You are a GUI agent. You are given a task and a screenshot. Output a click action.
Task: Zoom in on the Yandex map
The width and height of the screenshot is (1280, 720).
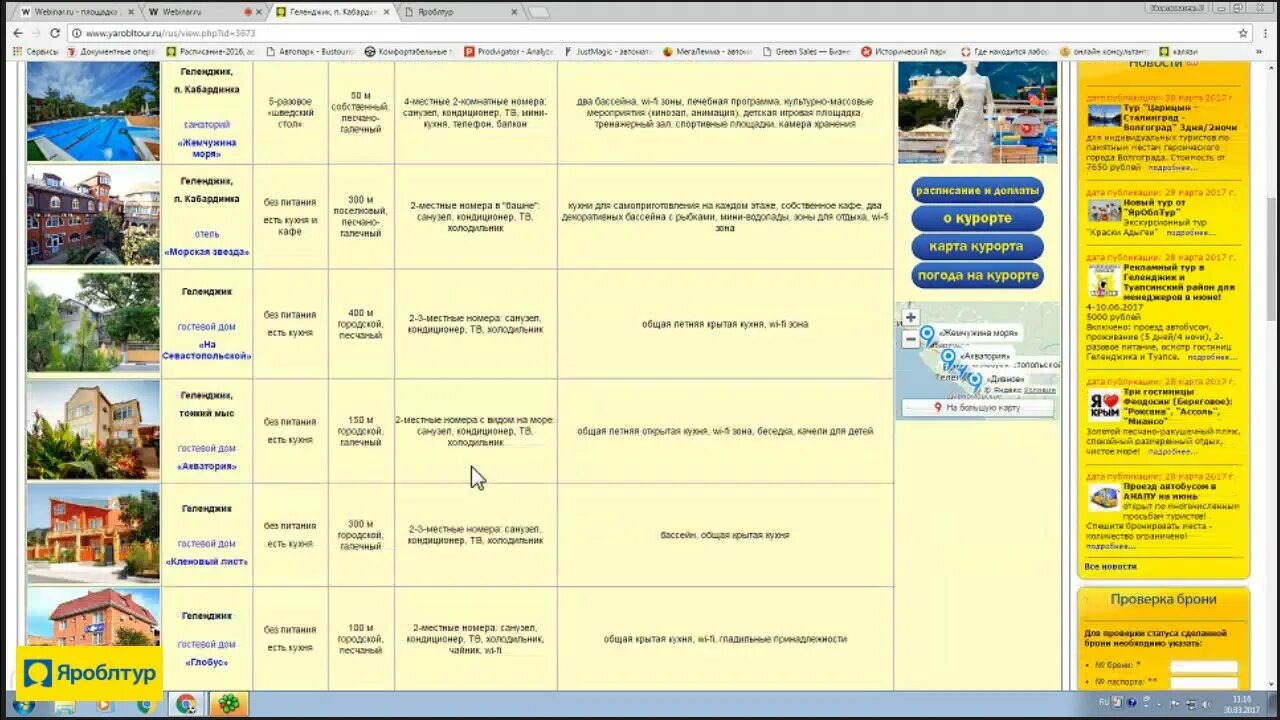(x=910, y=317)
